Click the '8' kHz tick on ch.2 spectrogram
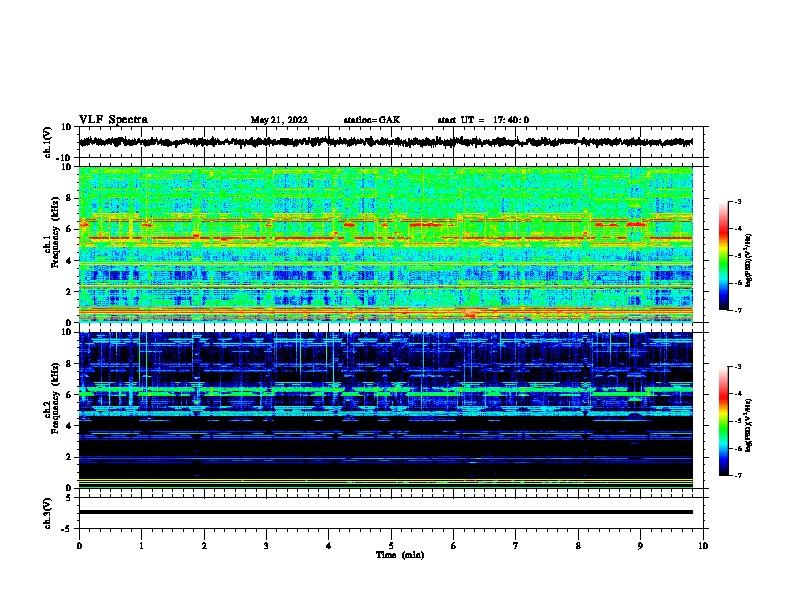Screen dimensions: 792x612 click(69, 364)
